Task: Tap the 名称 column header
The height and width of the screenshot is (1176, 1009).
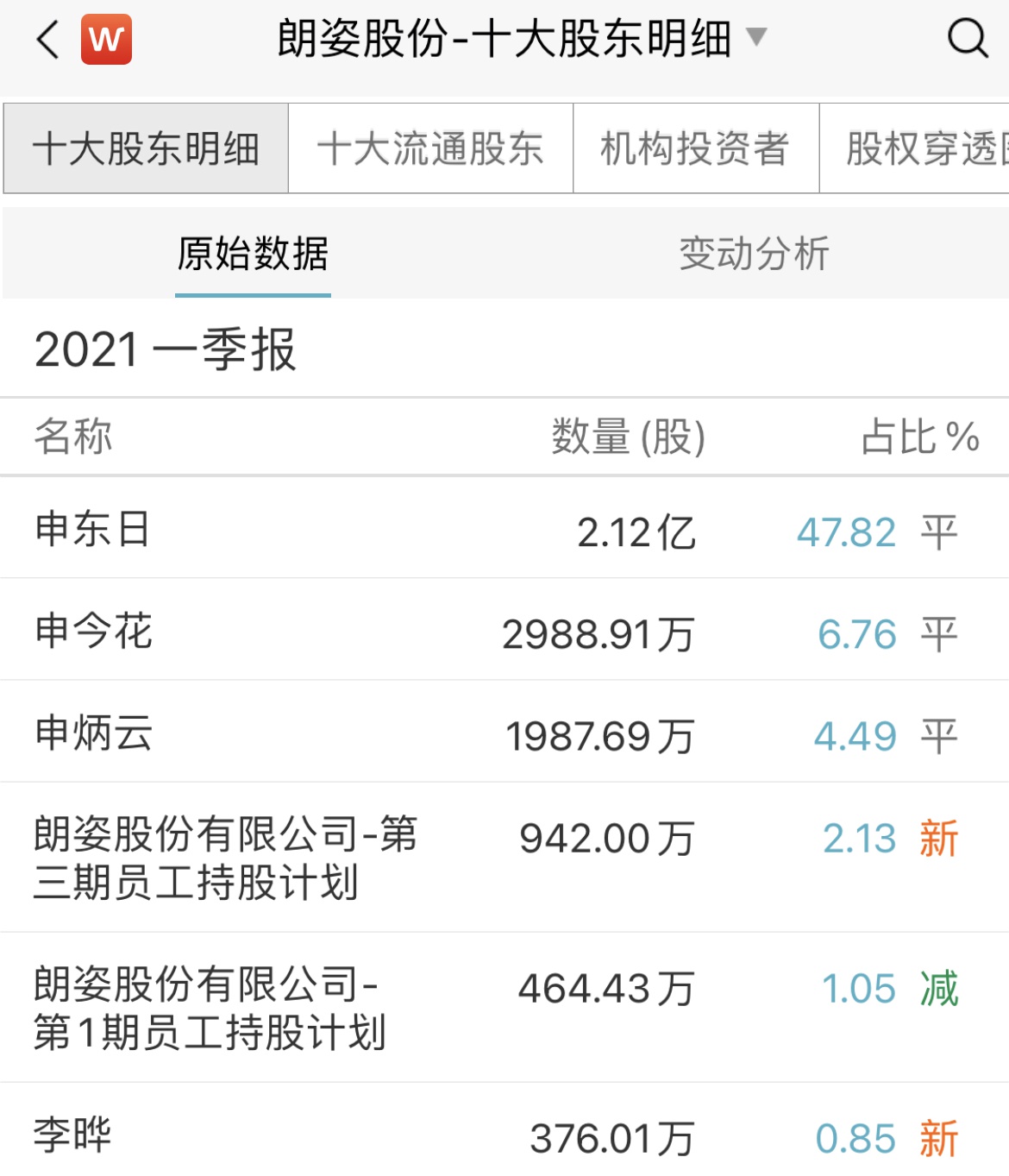Action: [73, 436]
